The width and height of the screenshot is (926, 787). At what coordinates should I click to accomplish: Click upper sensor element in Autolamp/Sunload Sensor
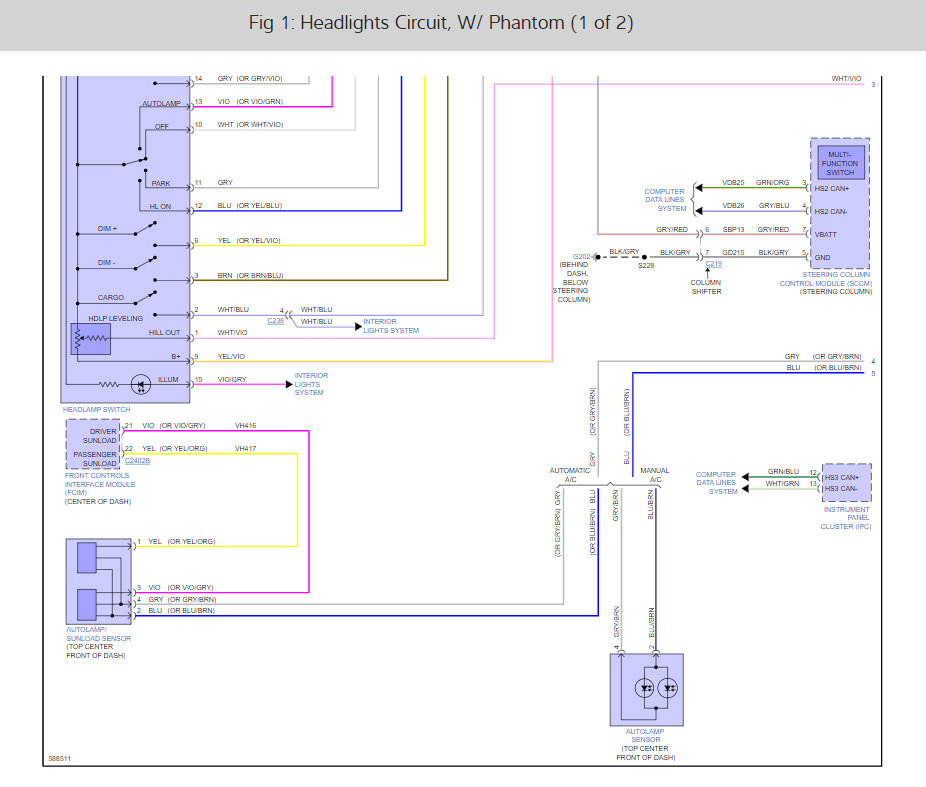point(87,557)
